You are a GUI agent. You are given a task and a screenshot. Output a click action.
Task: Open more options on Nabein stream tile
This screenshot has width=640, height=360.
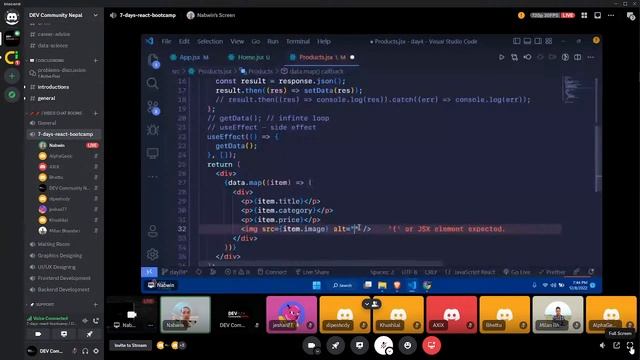coord(151,325)
